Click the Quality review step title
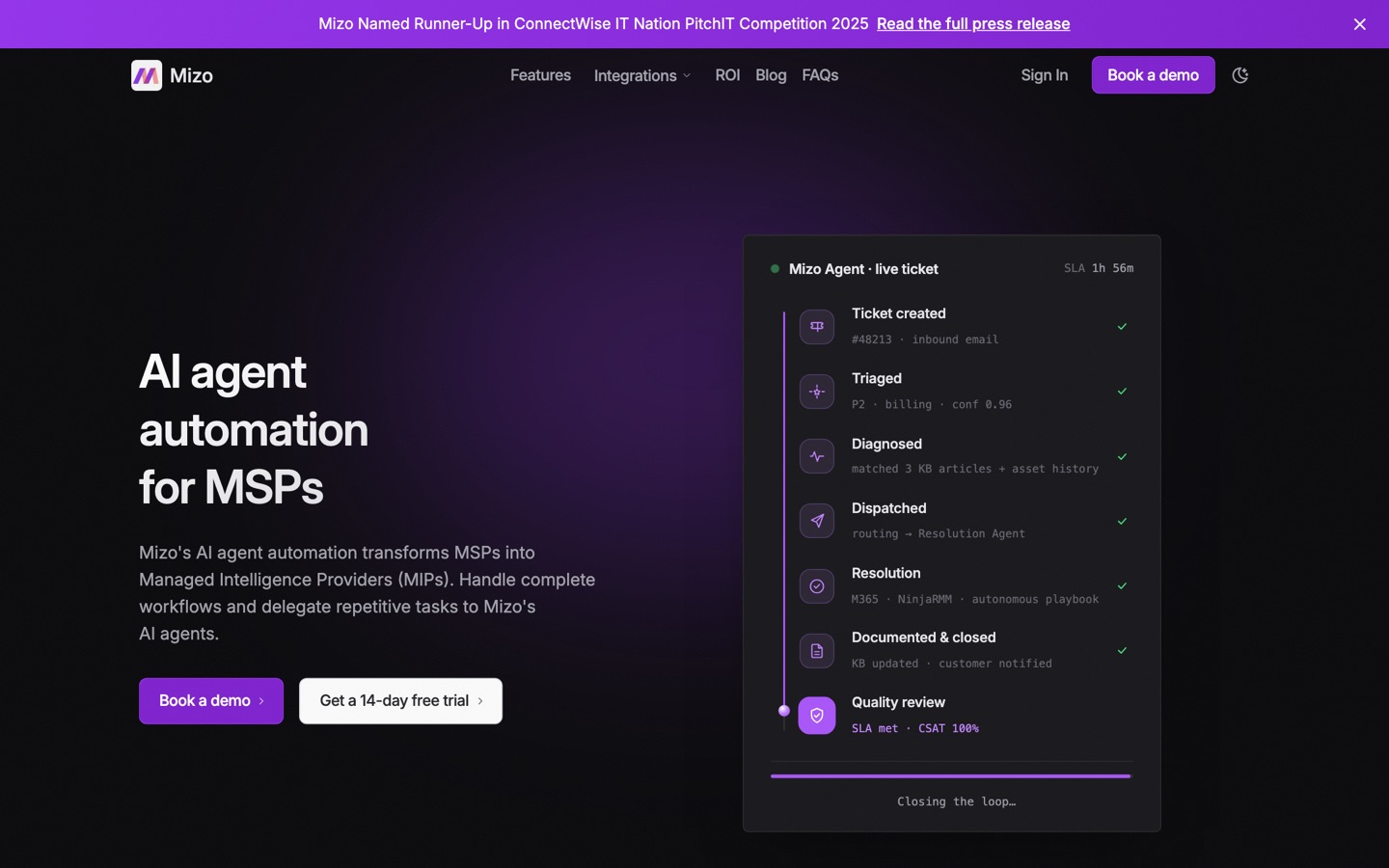The width and height of the screenshot is (1389, 868). coord(898,702)
